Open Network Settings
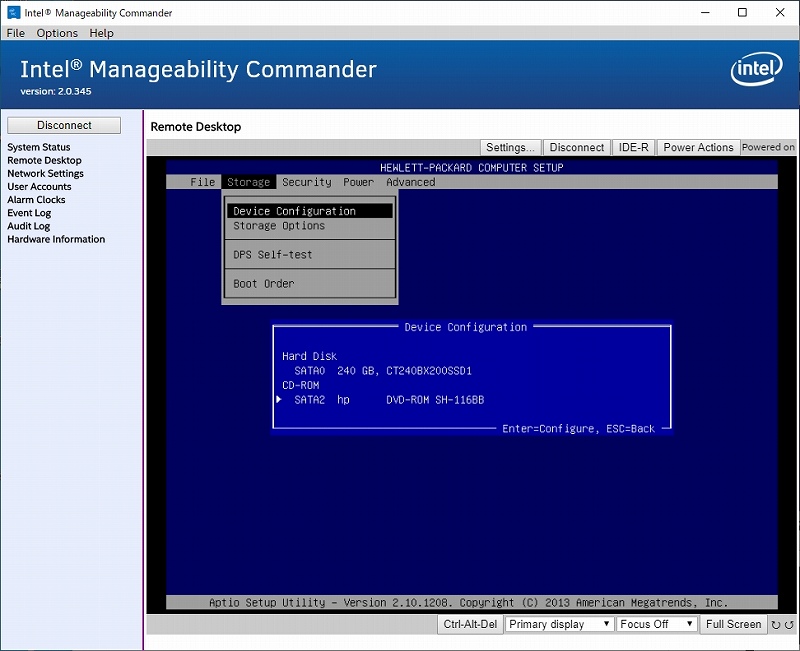800x651 pixels. (45, 173)
